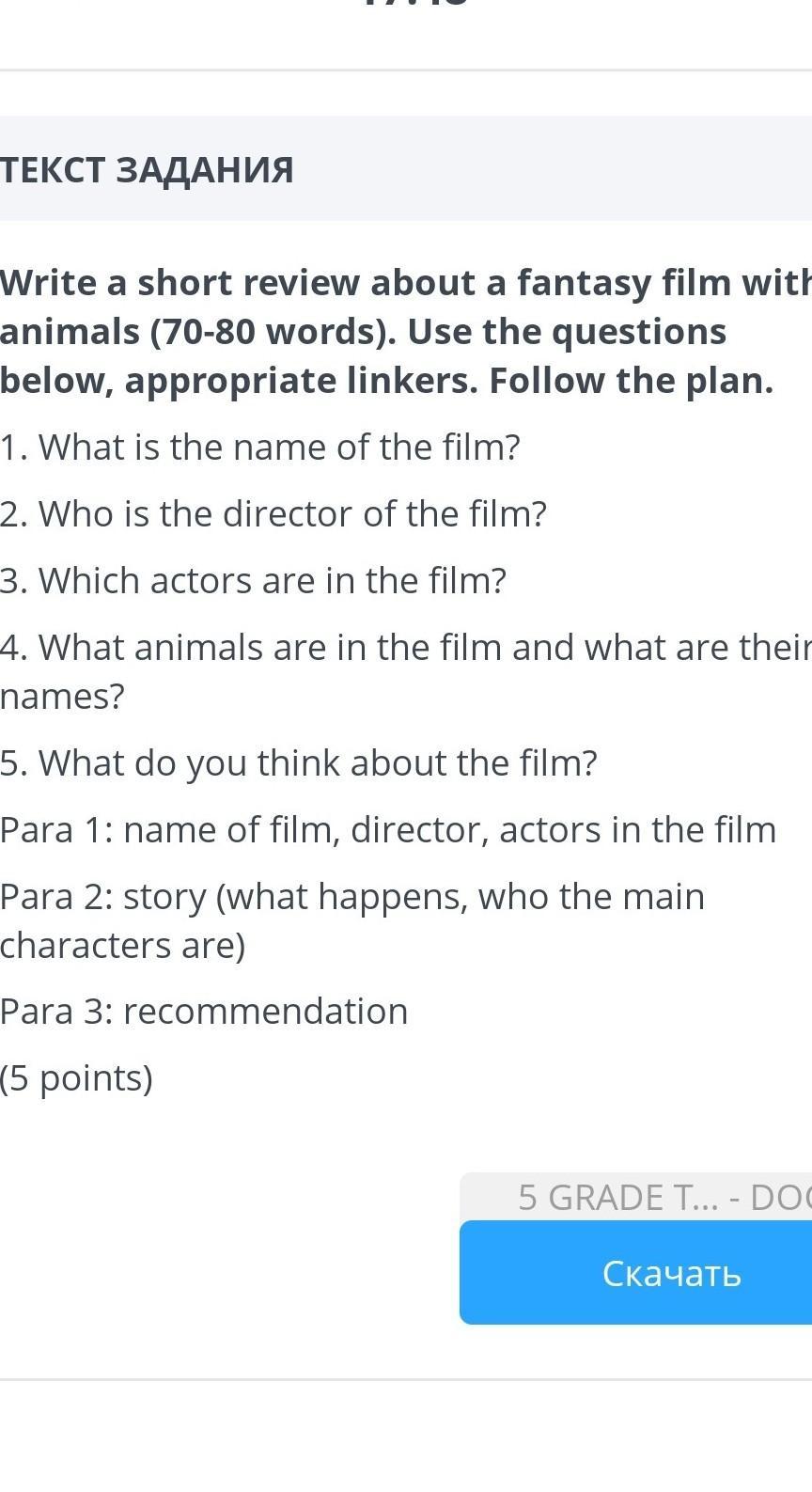Click the word 'names?' finishing question 4
This screenshot has width=812, height=1492.
63,697
